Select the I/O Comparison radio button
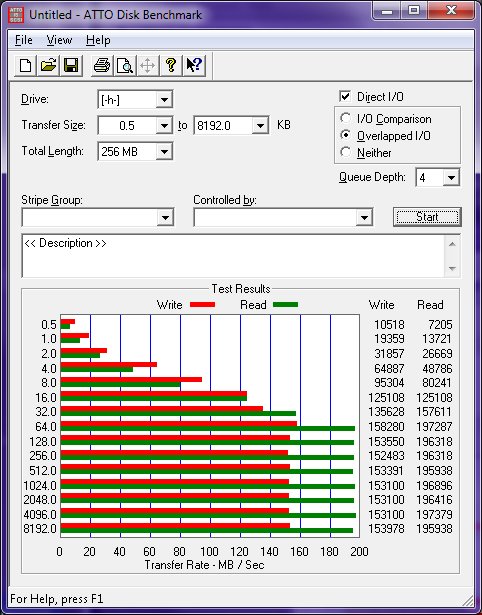The width and height of the screenshot is (482, 615). [346, 118]
